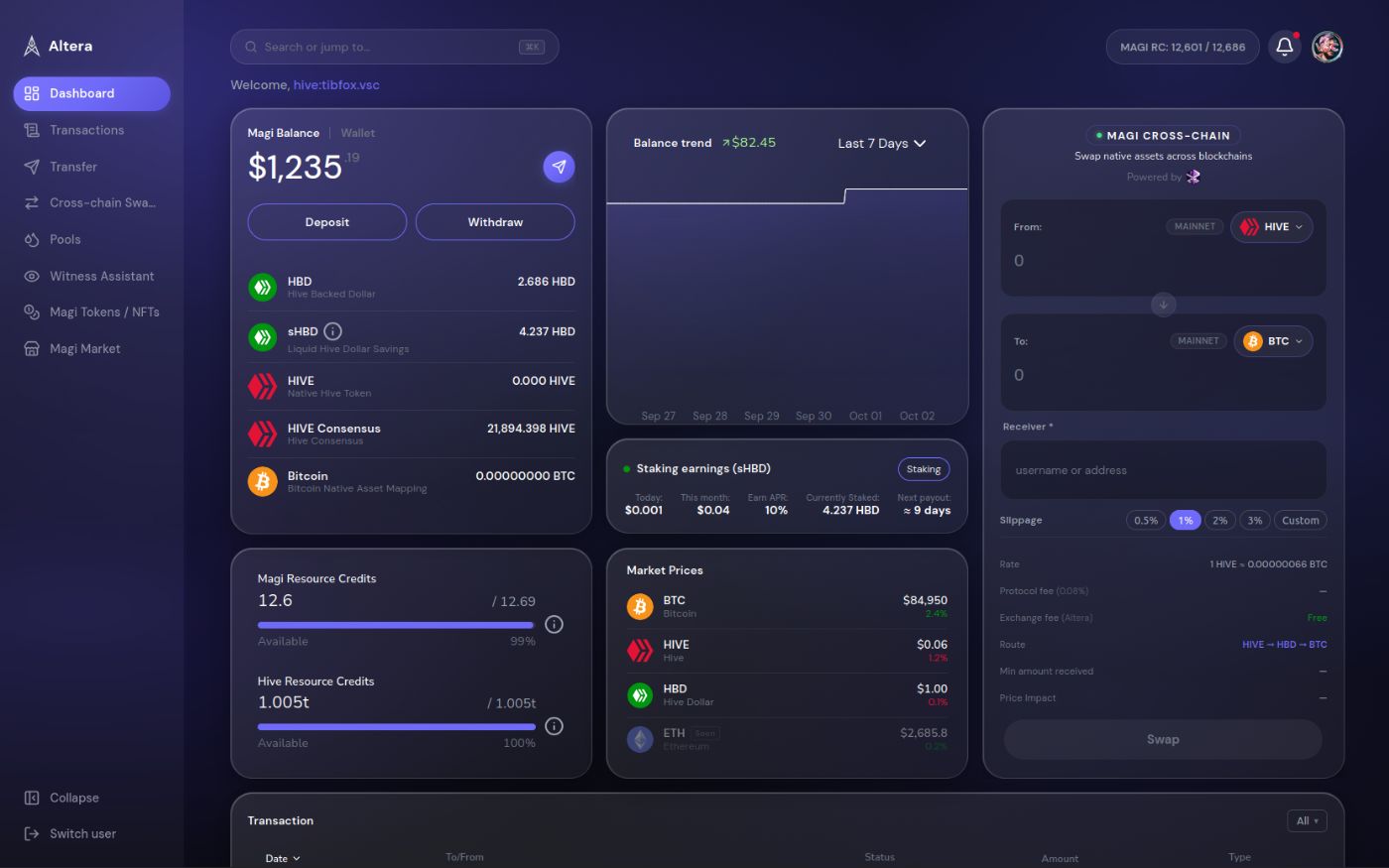Click the Bitcoin icon in balances

(262, 481)
